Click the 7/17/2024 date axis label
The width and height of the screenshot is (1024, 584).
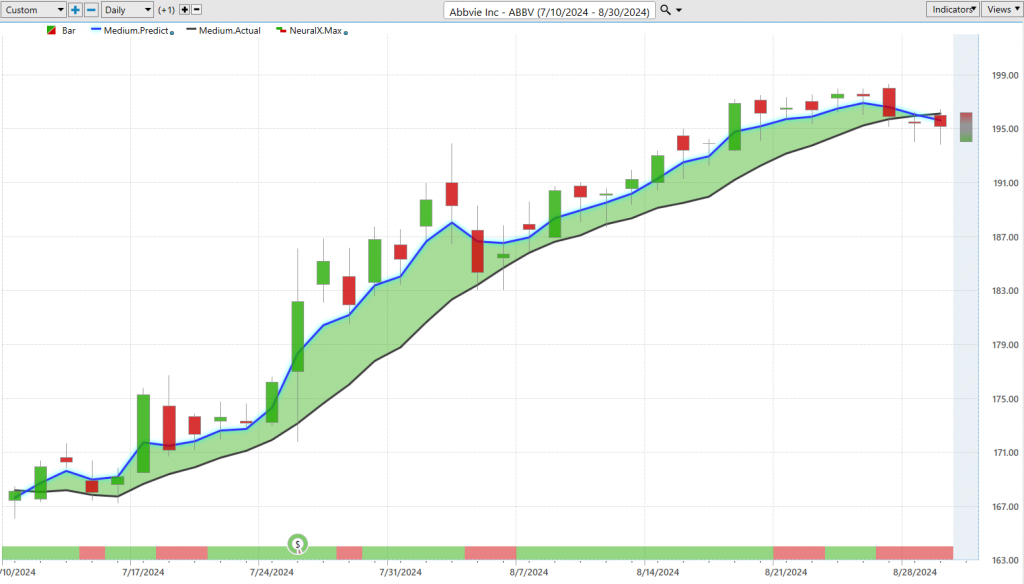143,572
